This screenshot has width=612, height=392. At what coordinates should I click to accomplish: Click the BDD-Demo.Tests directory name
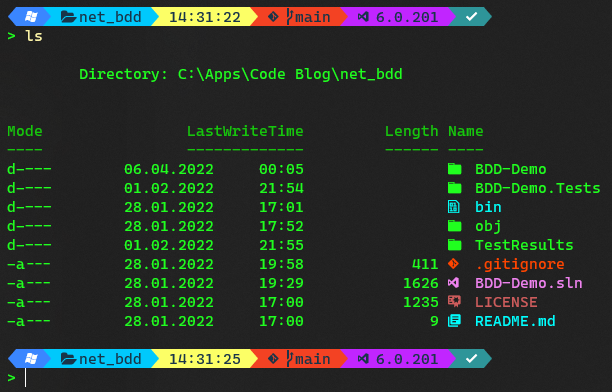(x=537, y=188)
